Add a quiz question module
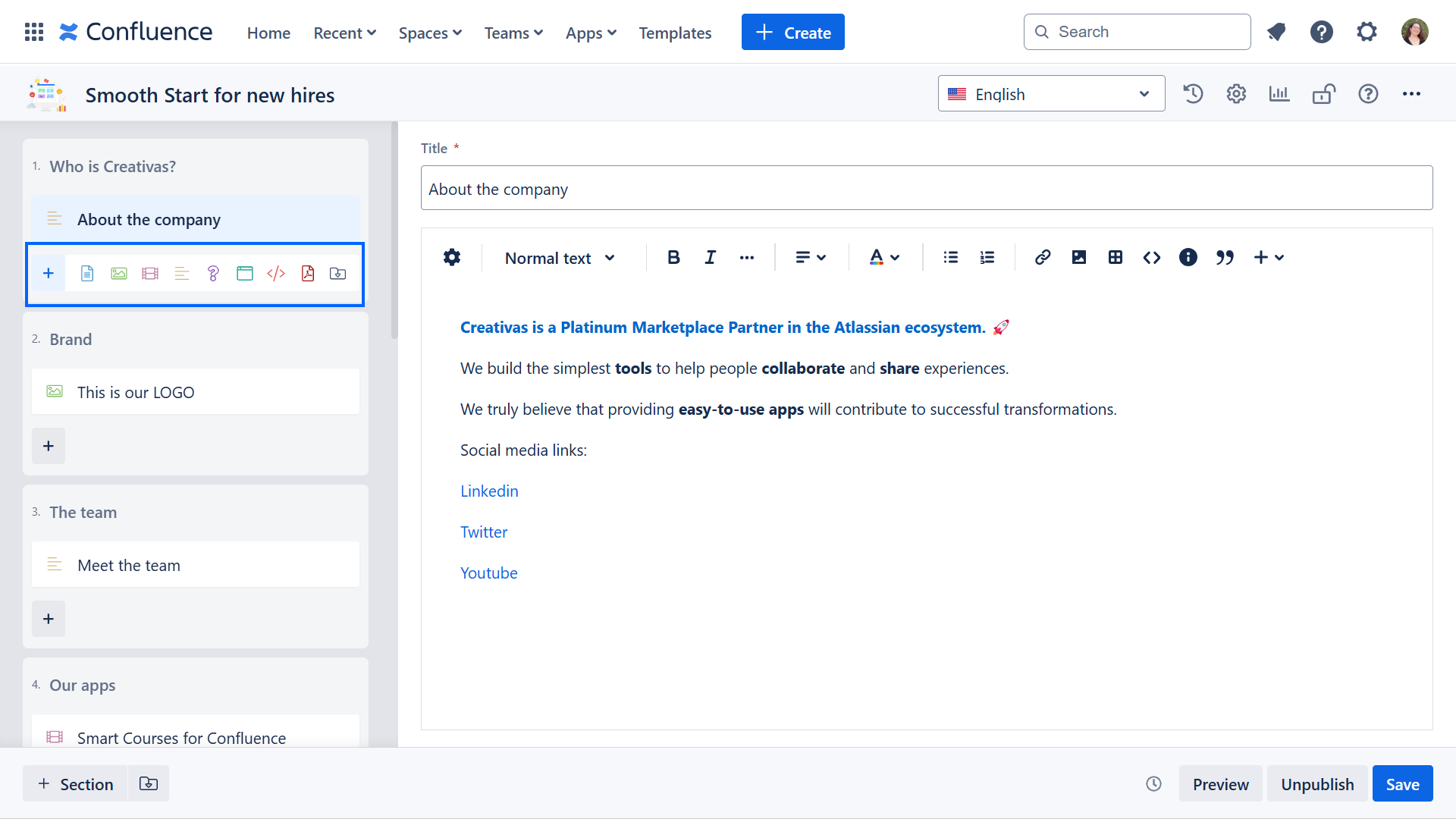Screen dimensions: 1456x819 tap(213, 274)
